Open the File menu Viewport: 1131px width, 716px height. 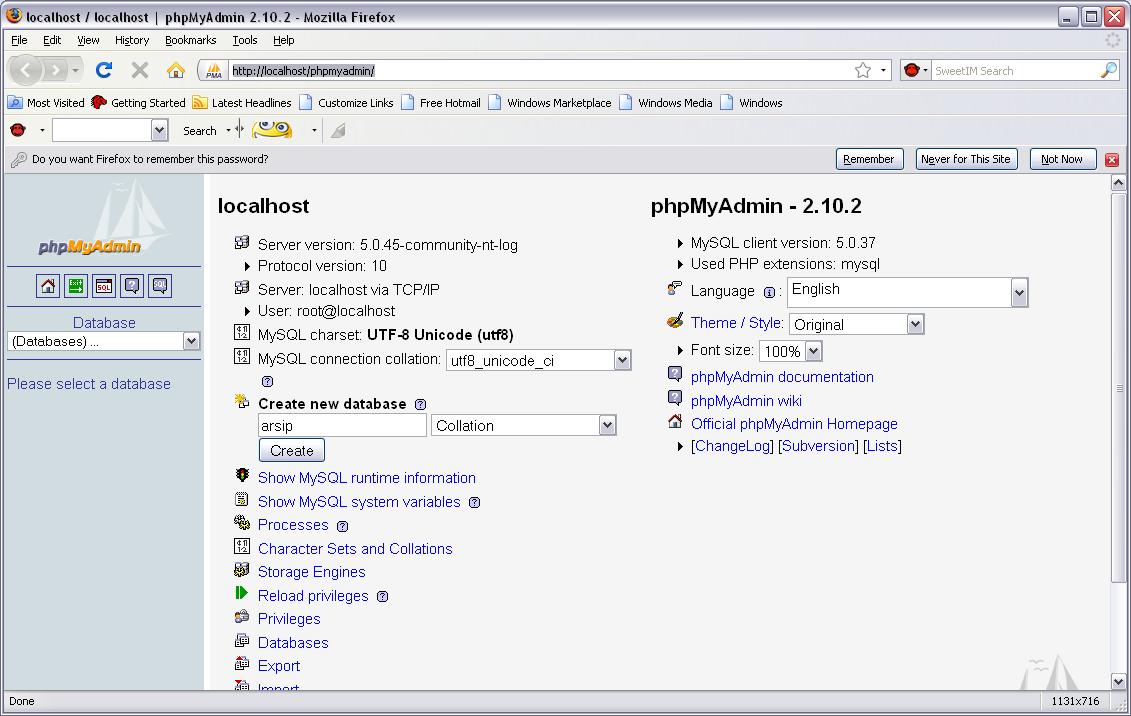tap(19, 40)
